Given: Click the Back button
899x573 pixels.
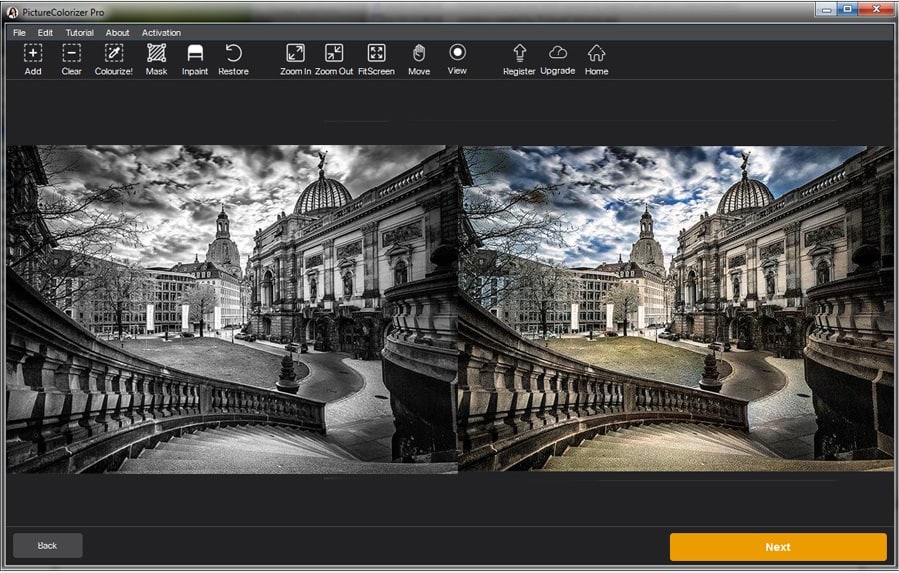Looking at the screenshot, I should click(x=48, y=545).
